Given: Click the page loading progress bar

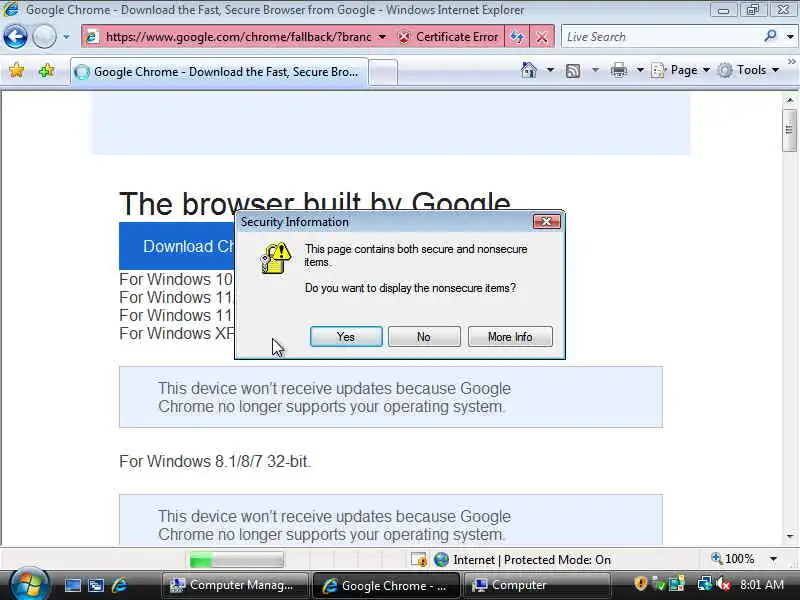Looking at the screenshot, I should coord(236,561).
